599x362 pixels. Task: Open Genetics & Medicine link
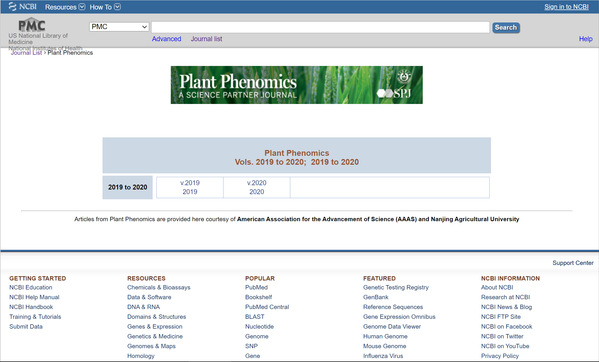[x=155, y=336]
